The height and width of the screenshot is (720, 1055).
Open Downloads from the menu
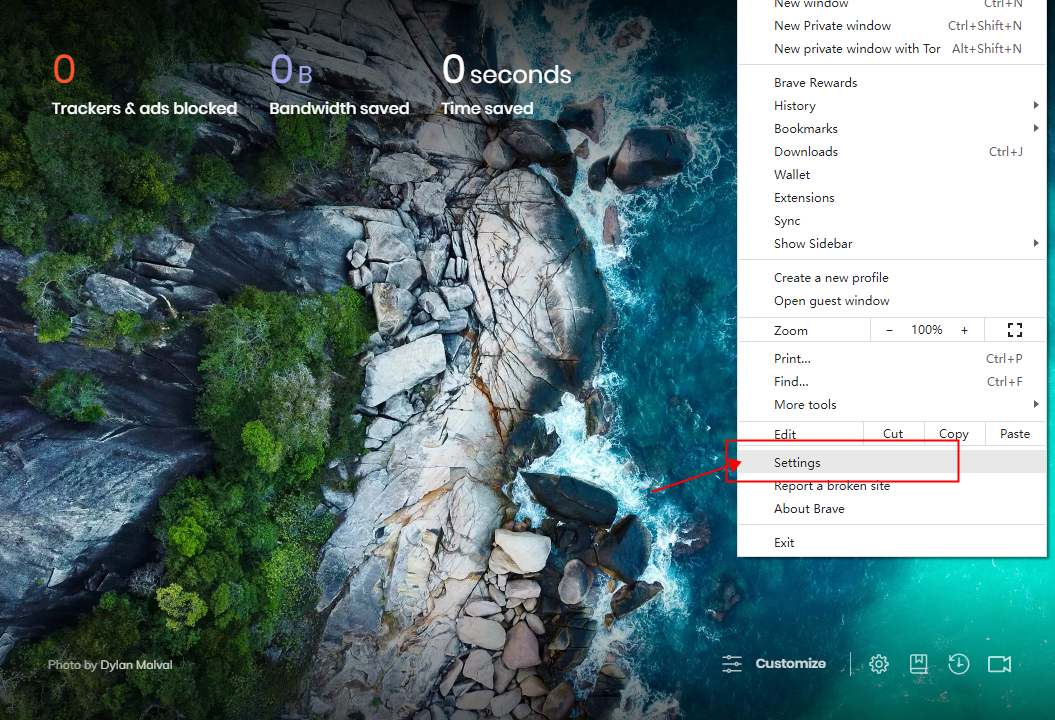coord(806,152)
